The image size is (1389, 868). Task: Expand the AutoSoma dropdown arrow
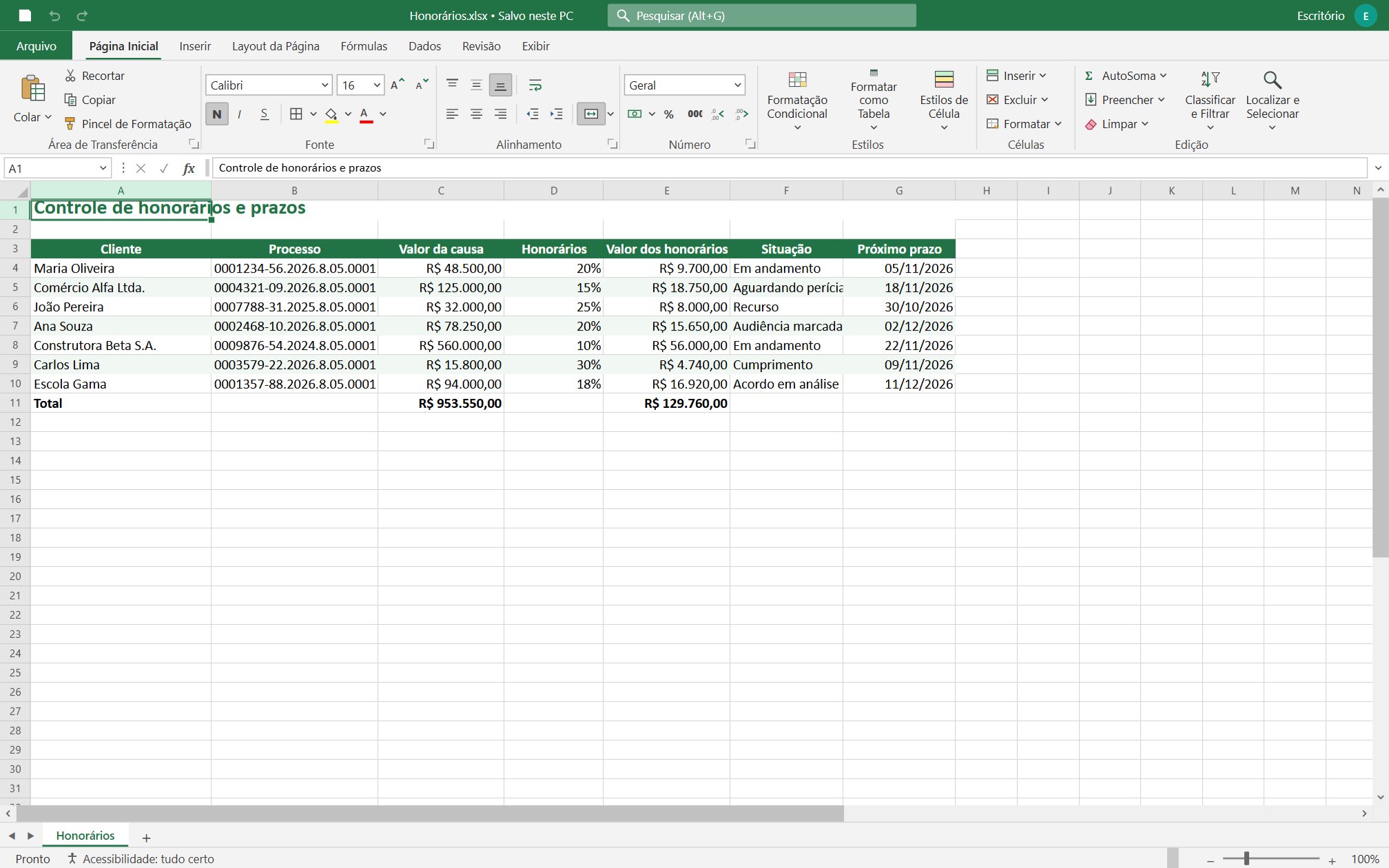(1164, 76)
